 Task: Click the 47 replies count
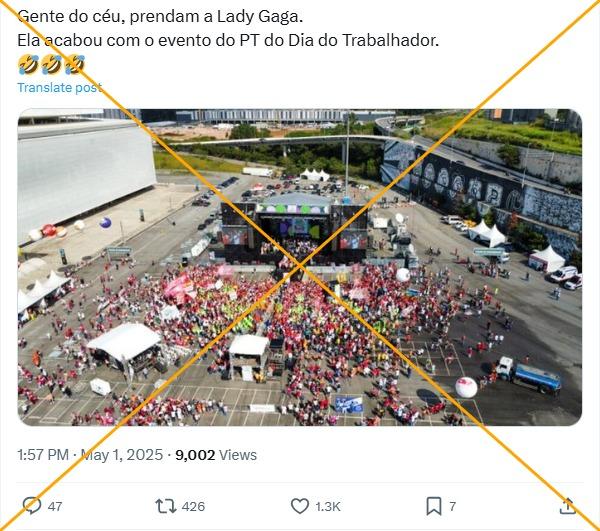coord(55,507)
